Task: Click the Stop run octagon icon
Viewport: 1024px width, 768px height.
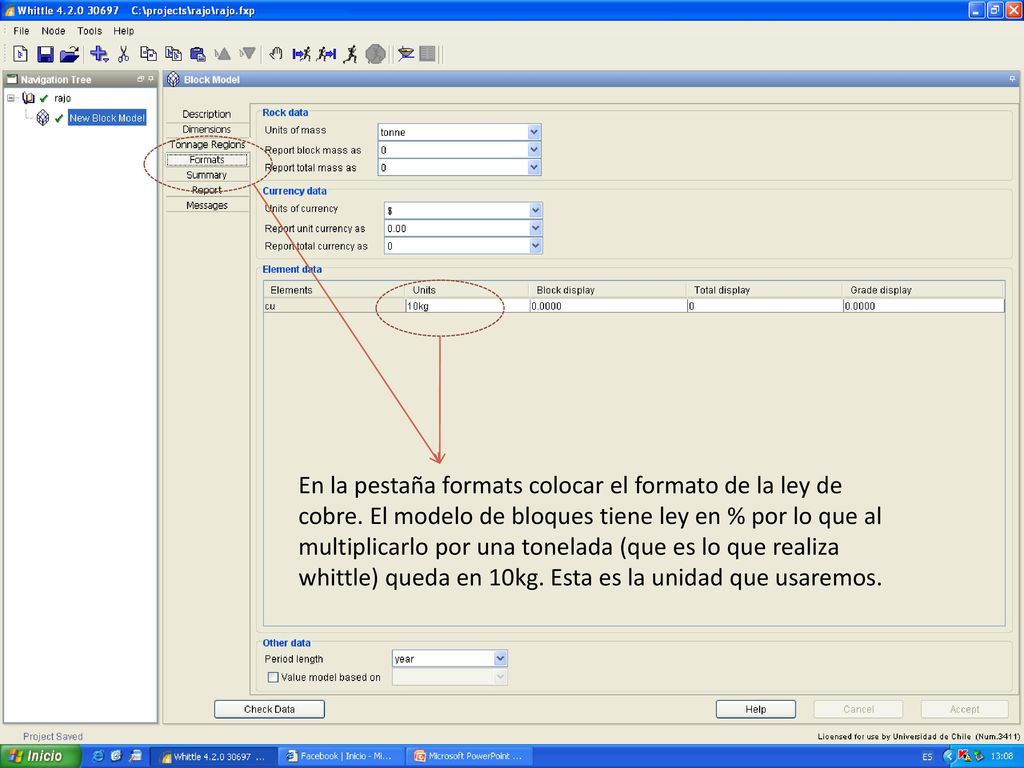Action: coord(376,54)
